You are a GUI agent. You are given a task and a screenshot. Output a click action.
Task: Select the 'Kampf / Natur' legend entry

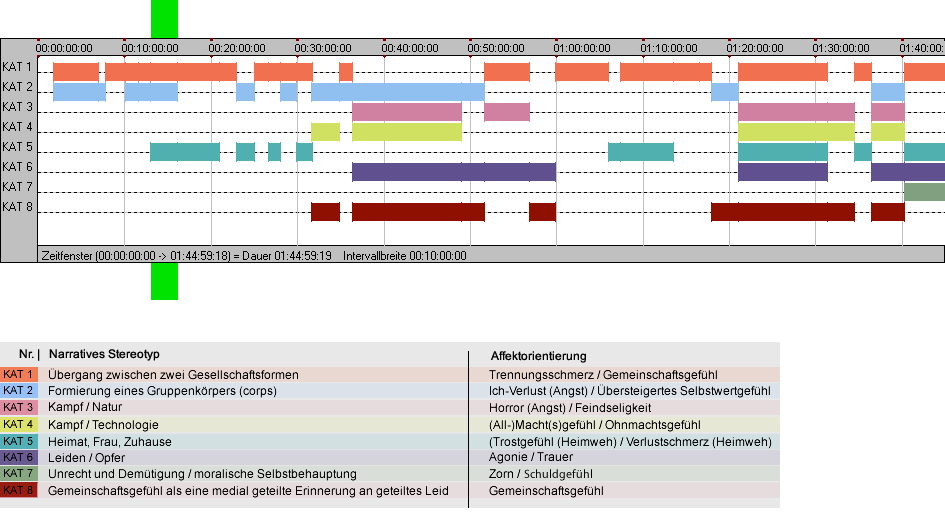(x=85, y=407)
